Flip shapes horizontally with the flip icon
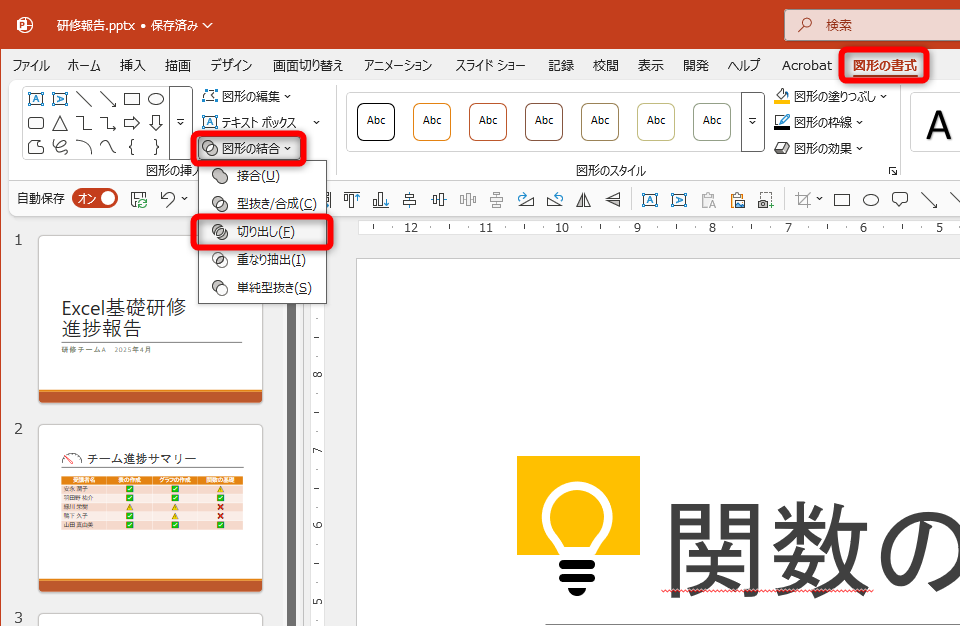This screenshot has width=960, height=626. point(584,200)
